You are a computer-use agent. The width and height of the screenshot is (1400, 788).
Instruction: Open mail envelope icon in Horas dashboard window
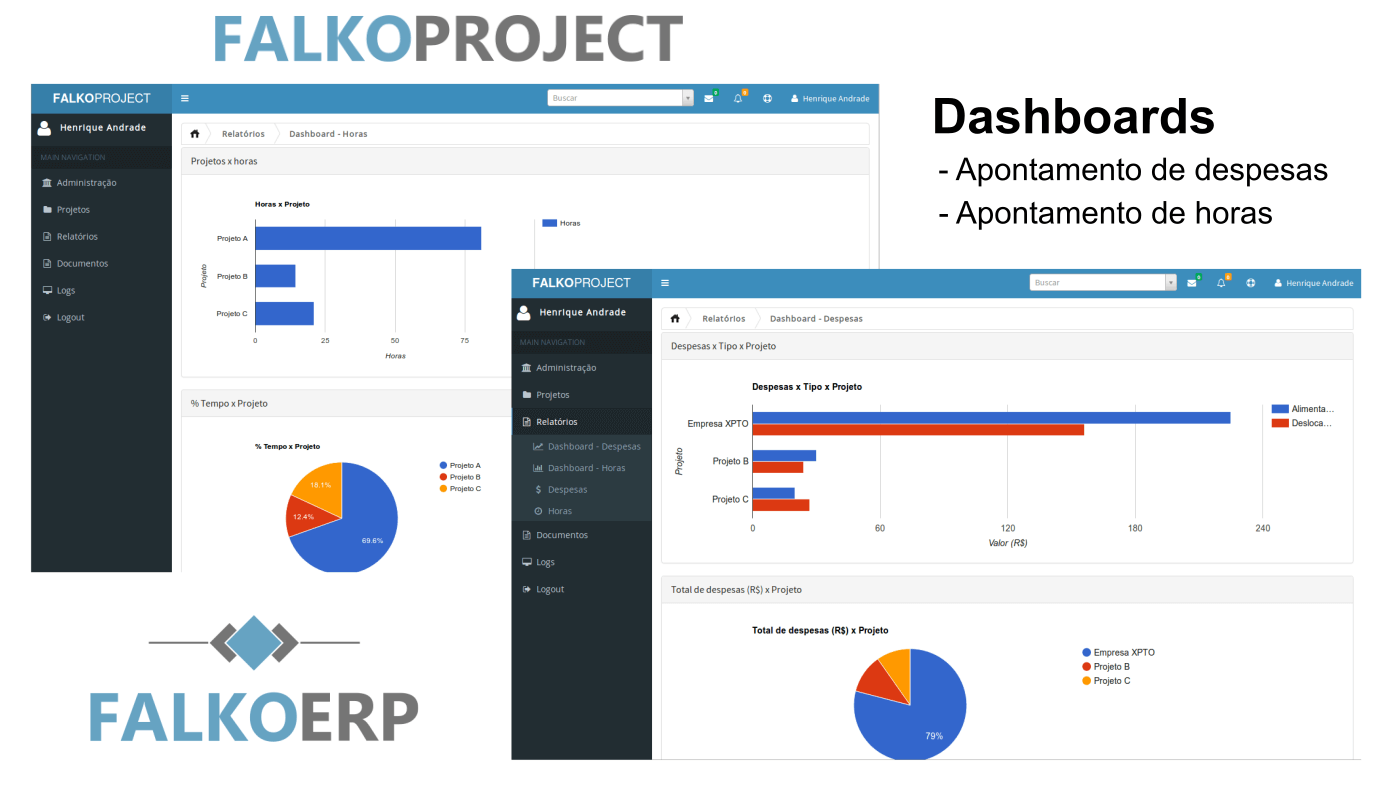click(709, 98)
